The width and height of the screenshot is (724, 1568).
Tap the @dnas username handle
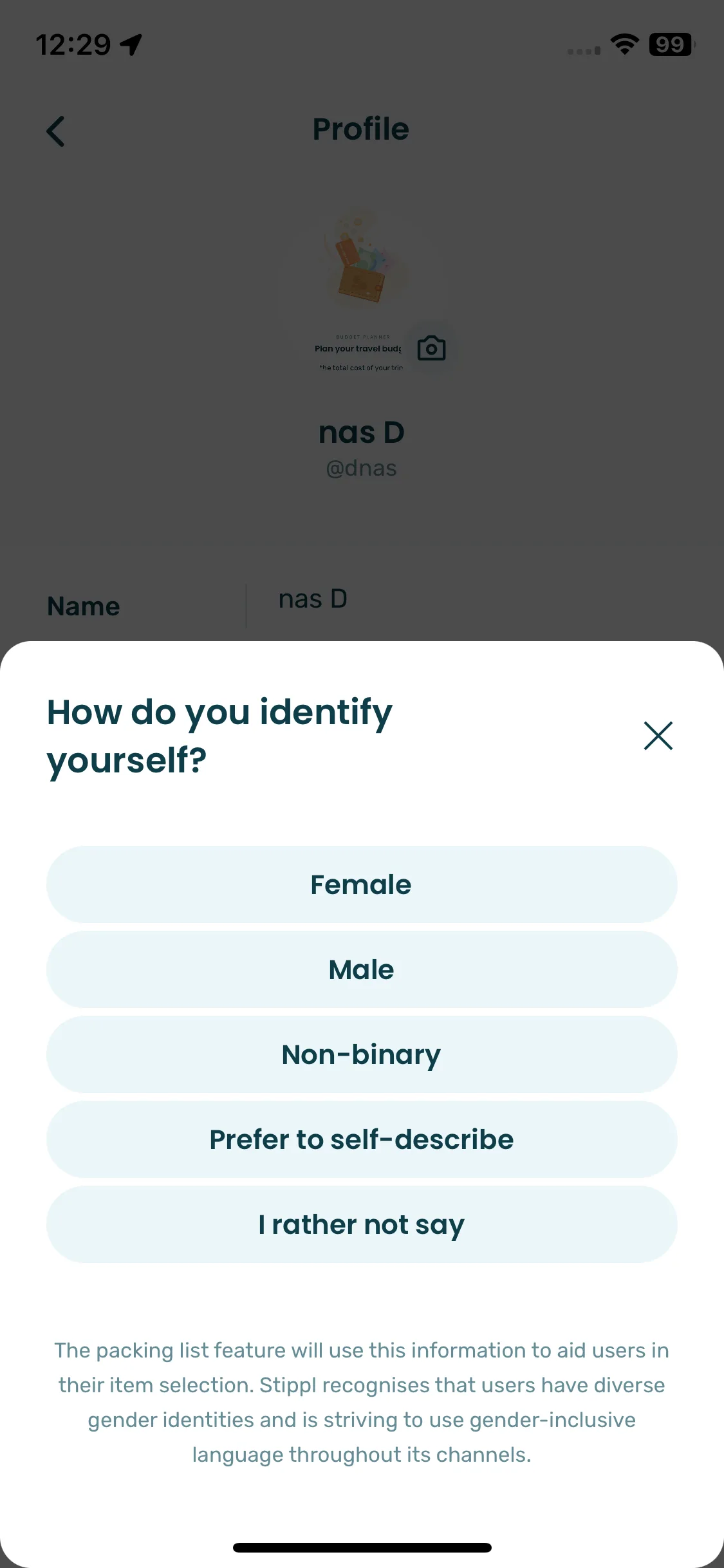tap(362, 468)
